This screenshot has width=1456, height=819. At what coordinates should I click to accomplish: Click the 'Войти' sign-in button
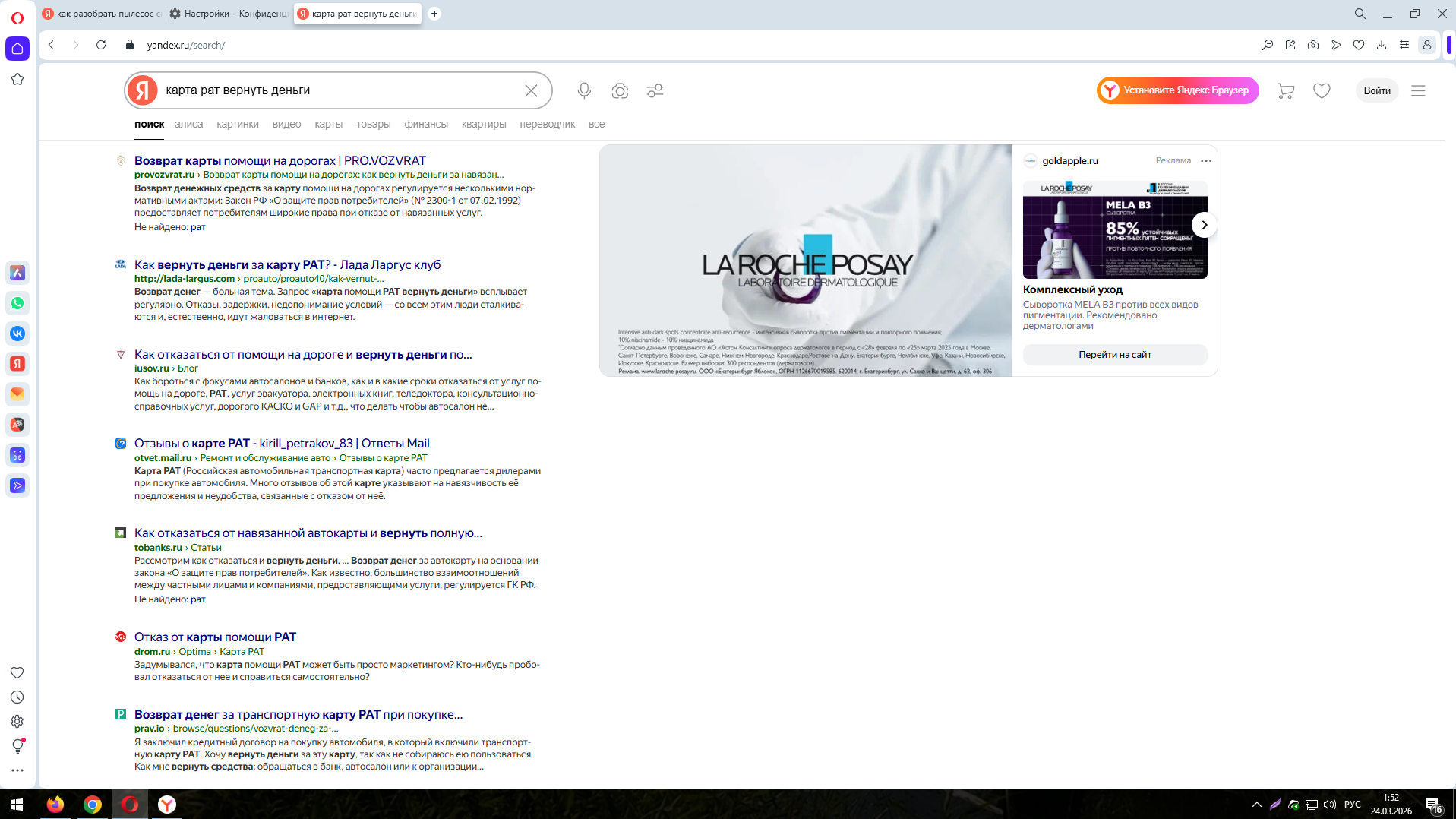pos(1376,90)
